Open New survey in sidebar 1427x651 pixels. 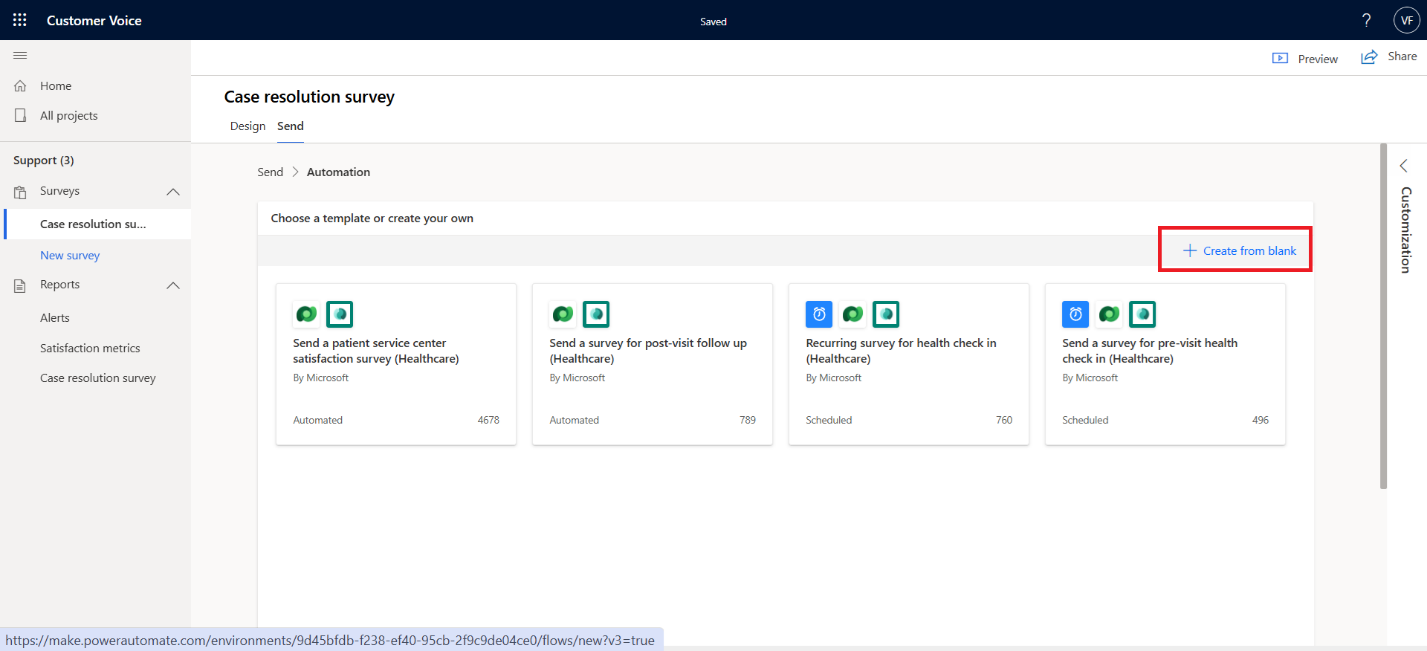pos(70,255)
